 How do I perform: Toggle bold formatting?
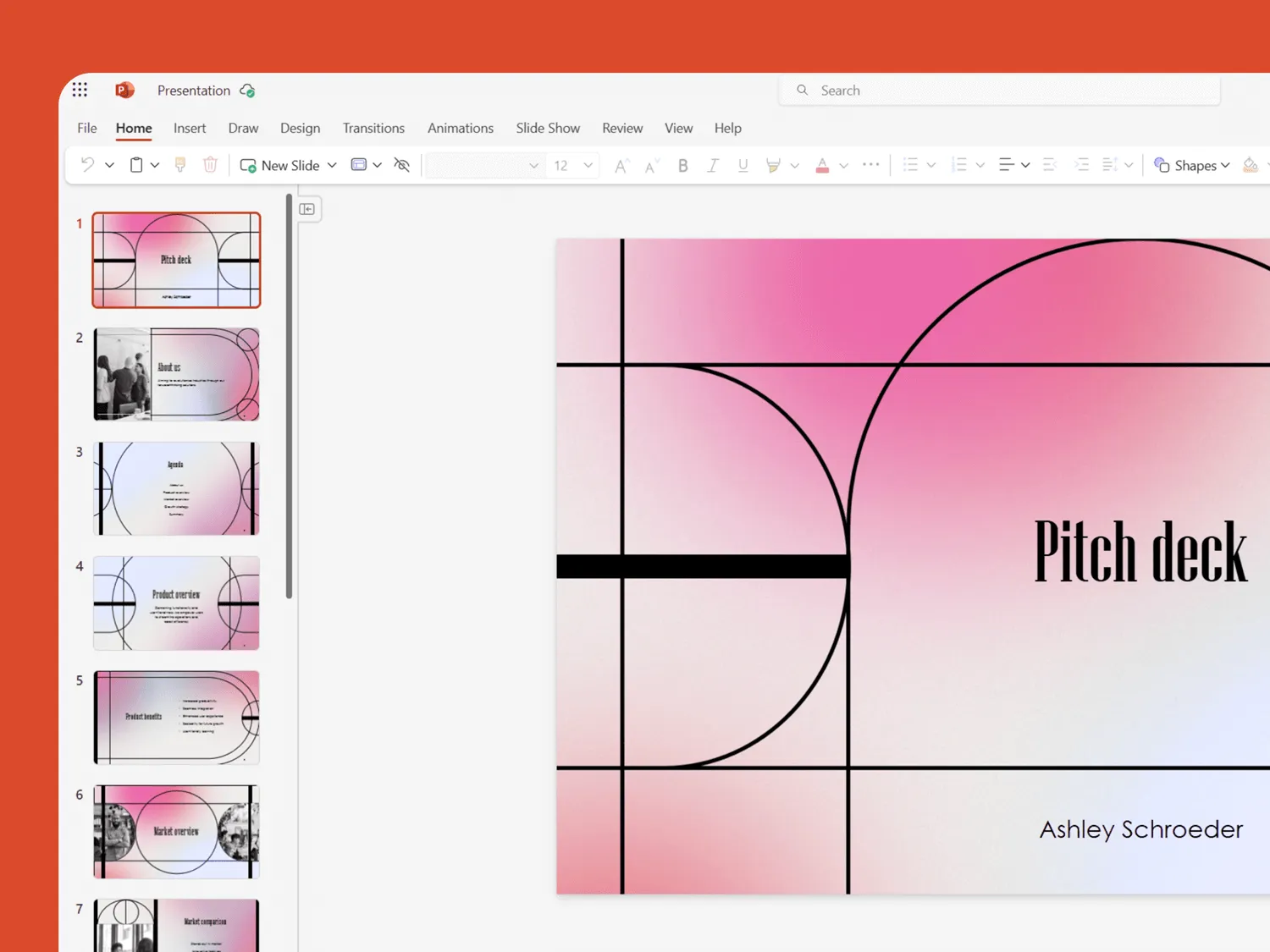pyautogui.click(x=682, y=164)
